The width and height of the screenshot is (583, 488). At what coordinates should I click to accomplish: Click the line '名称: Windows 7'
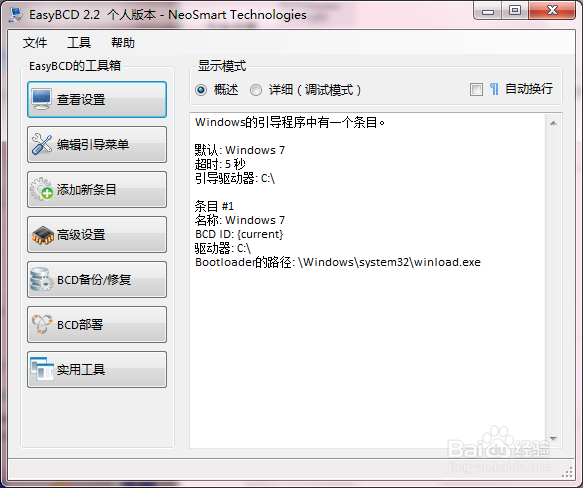[x=240, y=220]
